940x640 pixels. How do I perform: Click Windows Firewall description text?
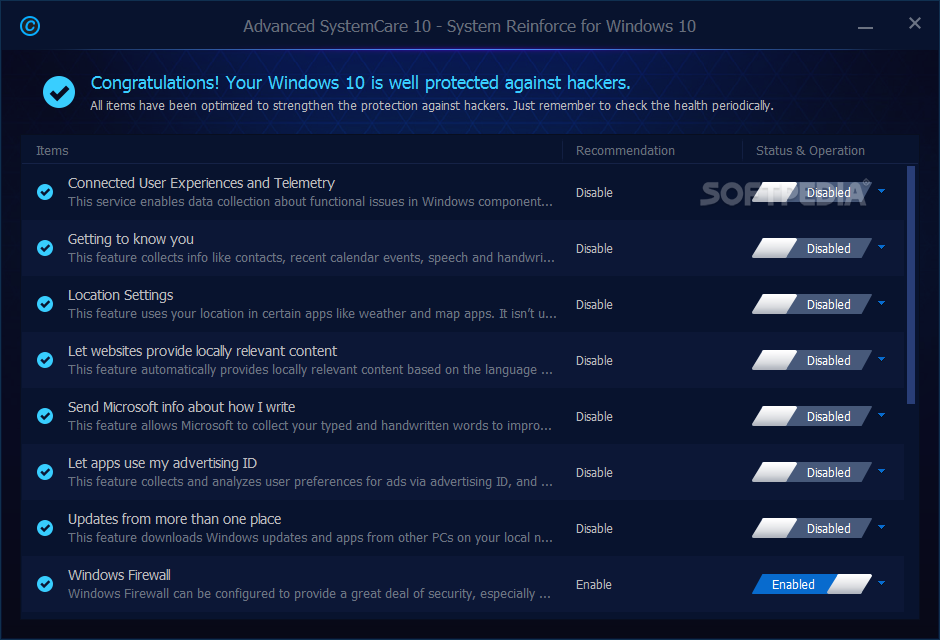click(x=309, y=593)
